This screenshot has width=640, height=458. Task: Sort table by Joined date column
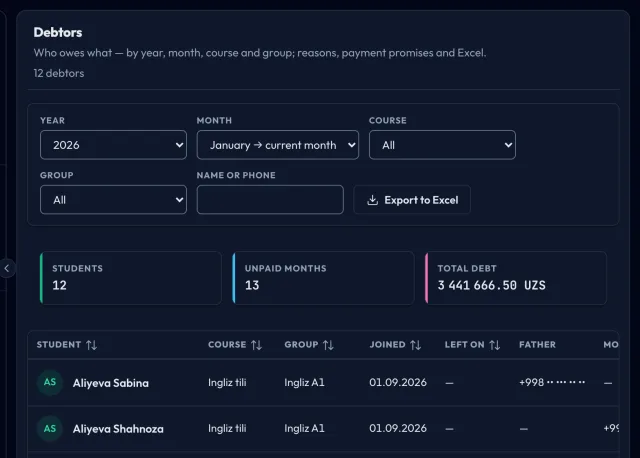pyautogui.click(x=395, y=345)
